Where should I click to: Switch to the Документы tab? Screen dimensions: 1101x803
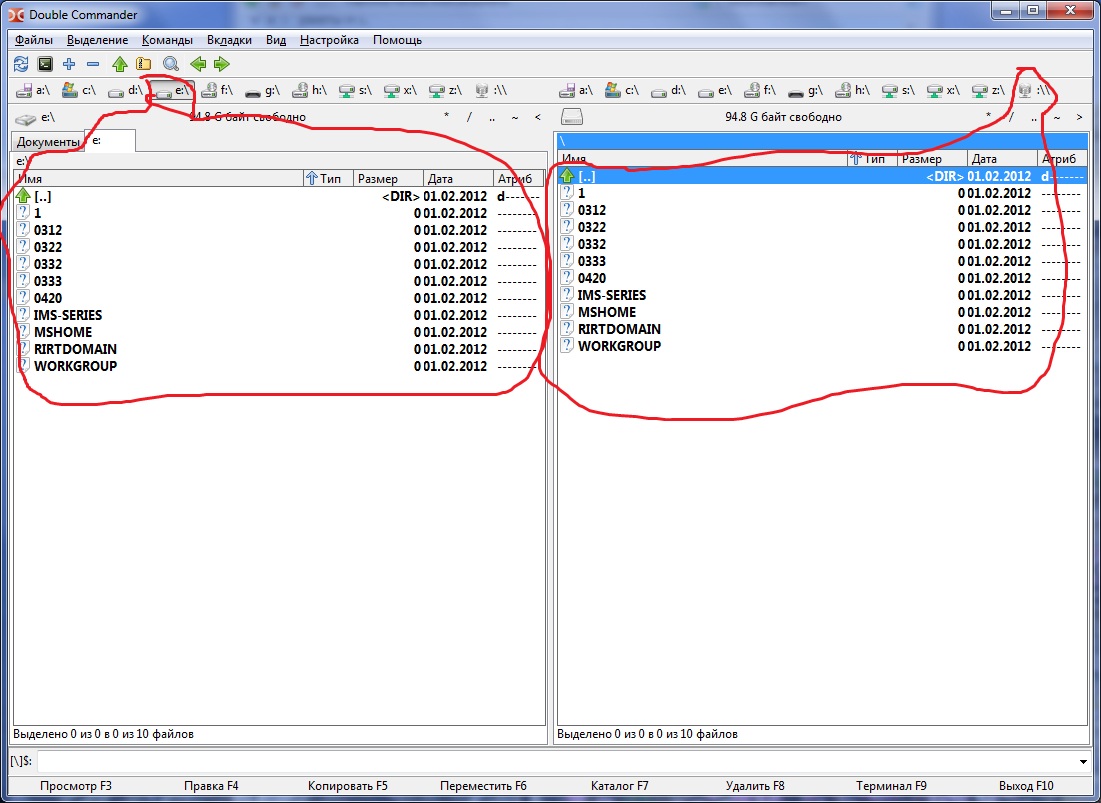coord(47,142)
